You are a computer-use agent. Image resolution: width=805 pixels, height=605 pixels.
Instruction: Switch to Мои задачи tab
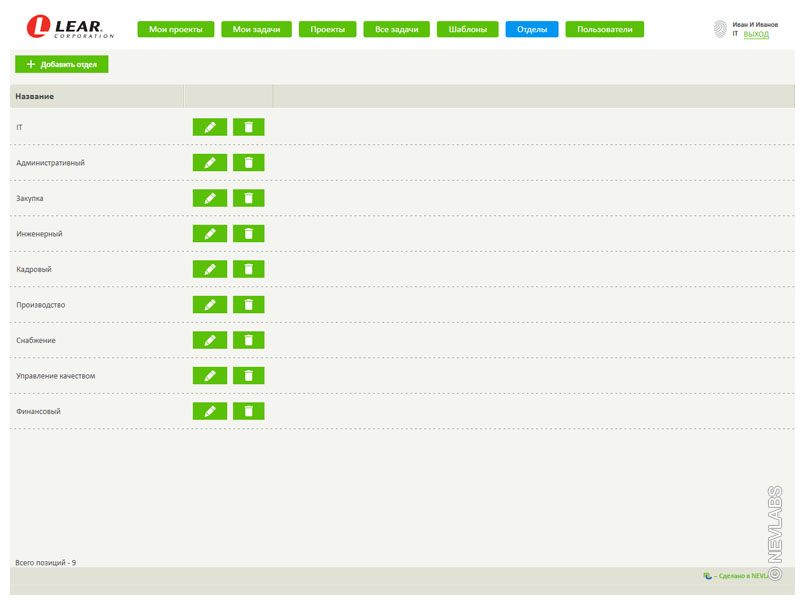click(256, 30)
